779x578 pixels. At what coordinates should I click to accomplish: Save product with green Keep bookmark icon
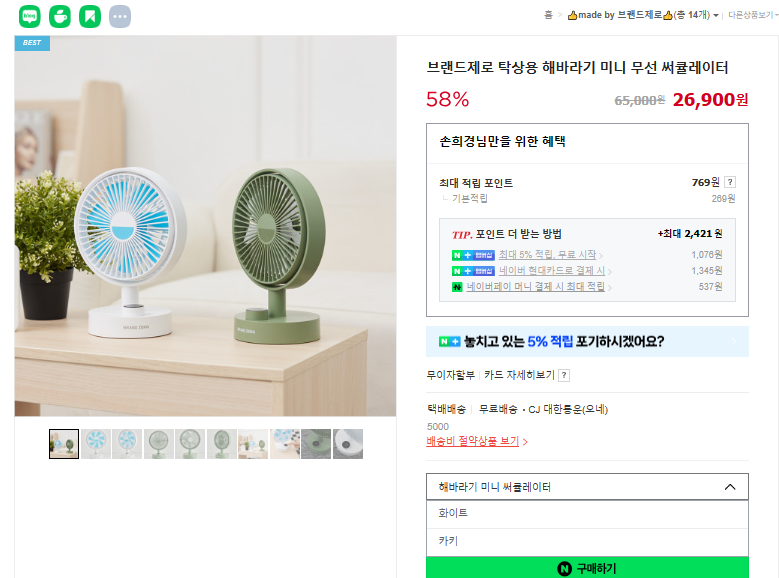tap(90, 16)
